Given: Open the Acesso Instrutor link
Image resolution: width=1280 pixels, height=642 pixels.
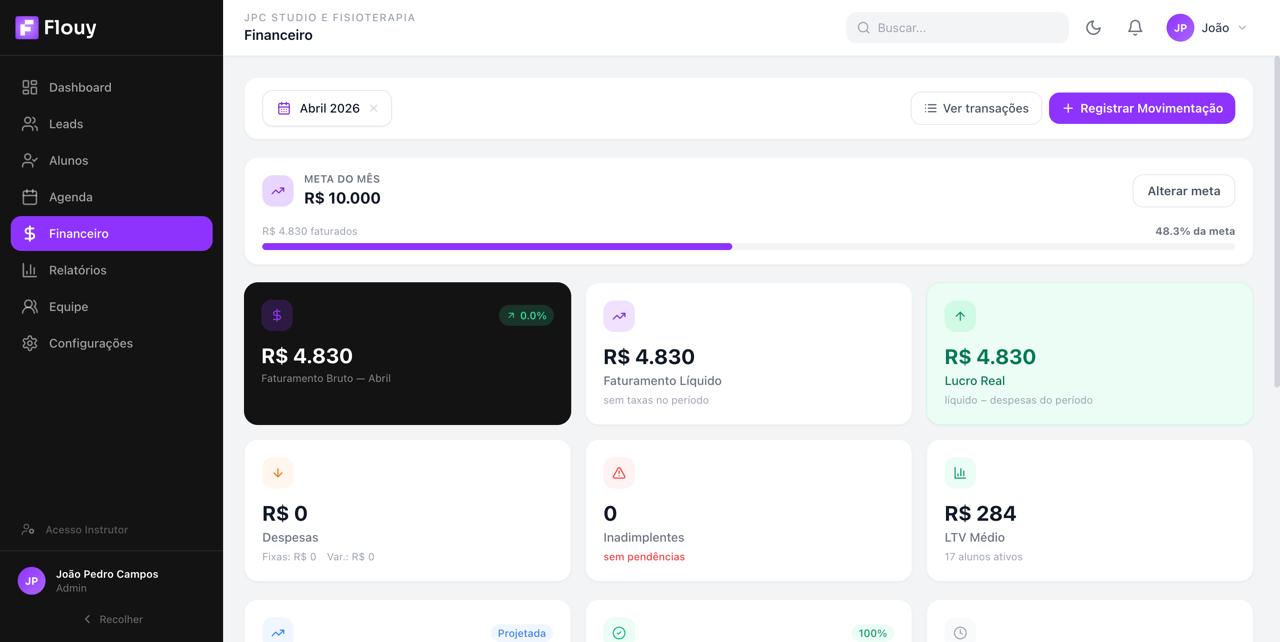Looking at the screenshot, I should (x=75, y=529).
